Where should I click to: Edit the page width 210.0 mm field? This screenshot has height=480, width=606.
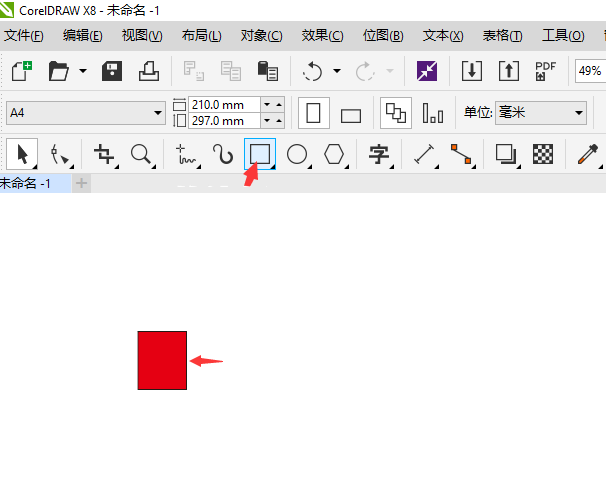click(x=224, y=105)
